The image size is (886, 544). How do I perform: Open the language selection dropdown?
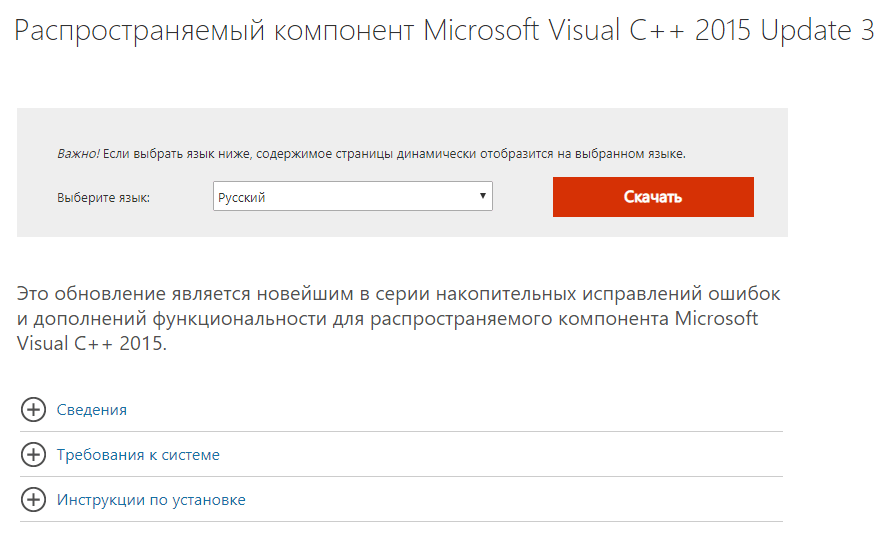coord(352,197)
